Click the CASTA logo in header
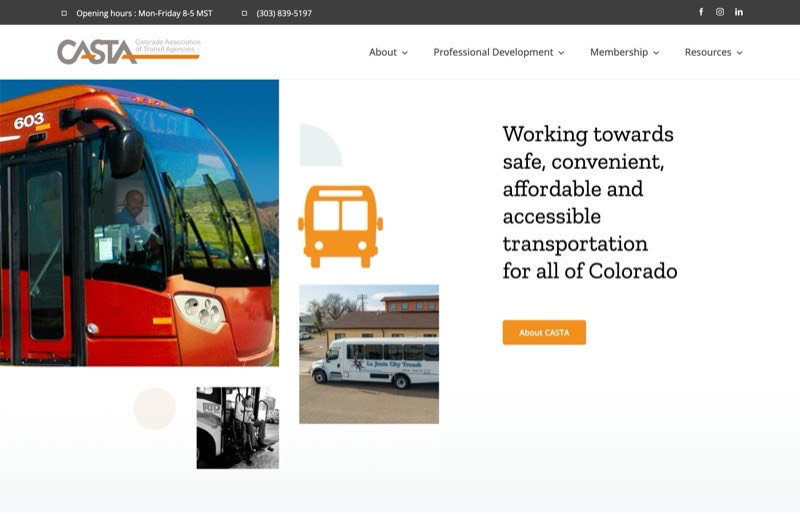This screenshot has height=514, width=800. (x=128, y=51)
